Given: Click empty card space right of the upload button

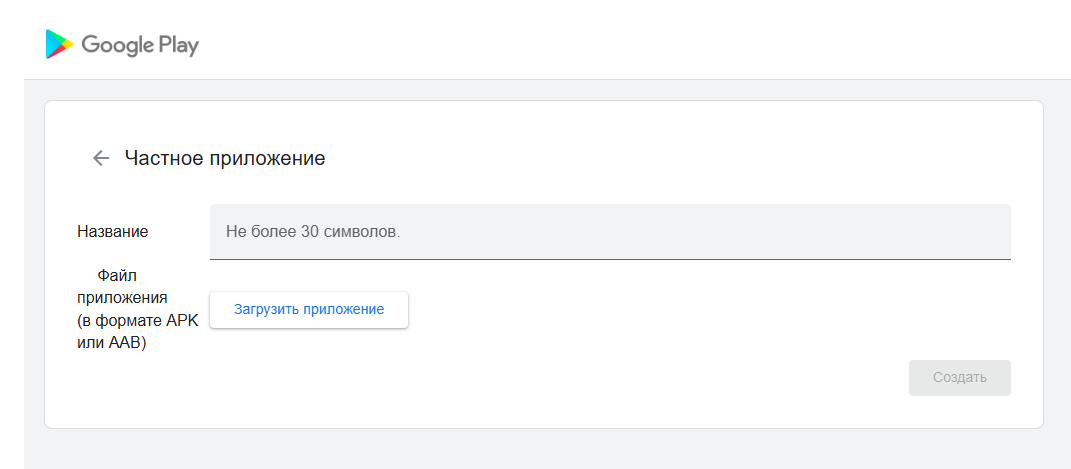Looking at the screenshot, I should [x=700, y=310].
